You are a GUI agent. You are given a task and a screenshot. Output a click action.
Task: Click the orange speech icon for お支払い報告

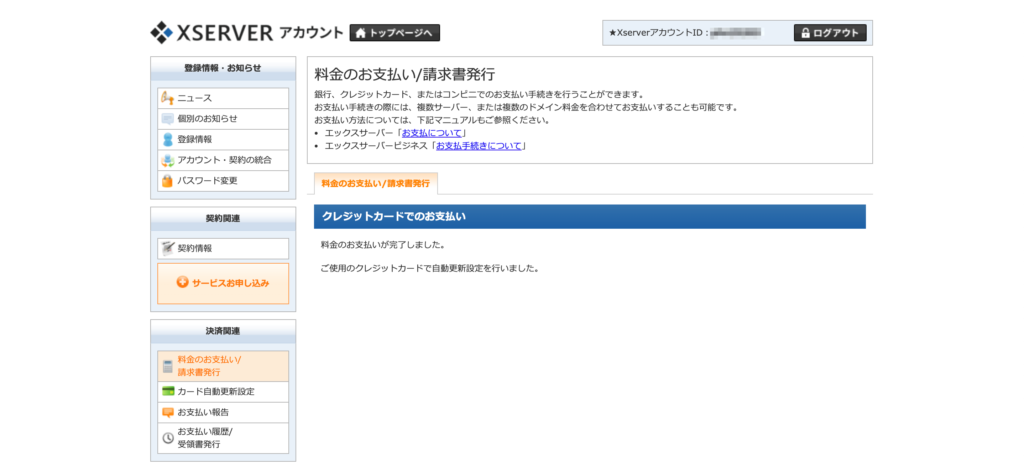tap(168, 412)
